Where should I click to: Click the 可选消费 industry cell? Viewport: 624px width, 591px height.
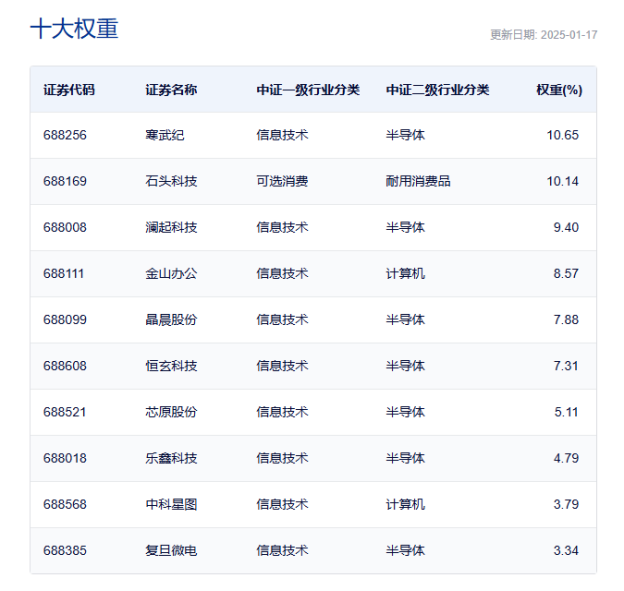coord(282,181)
